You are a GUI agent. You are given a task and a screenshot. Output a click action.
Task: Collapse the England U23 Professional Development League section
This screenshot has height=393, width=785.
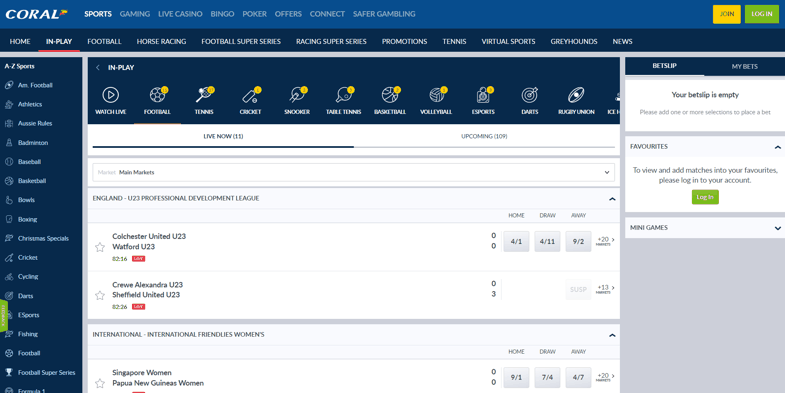612,199
